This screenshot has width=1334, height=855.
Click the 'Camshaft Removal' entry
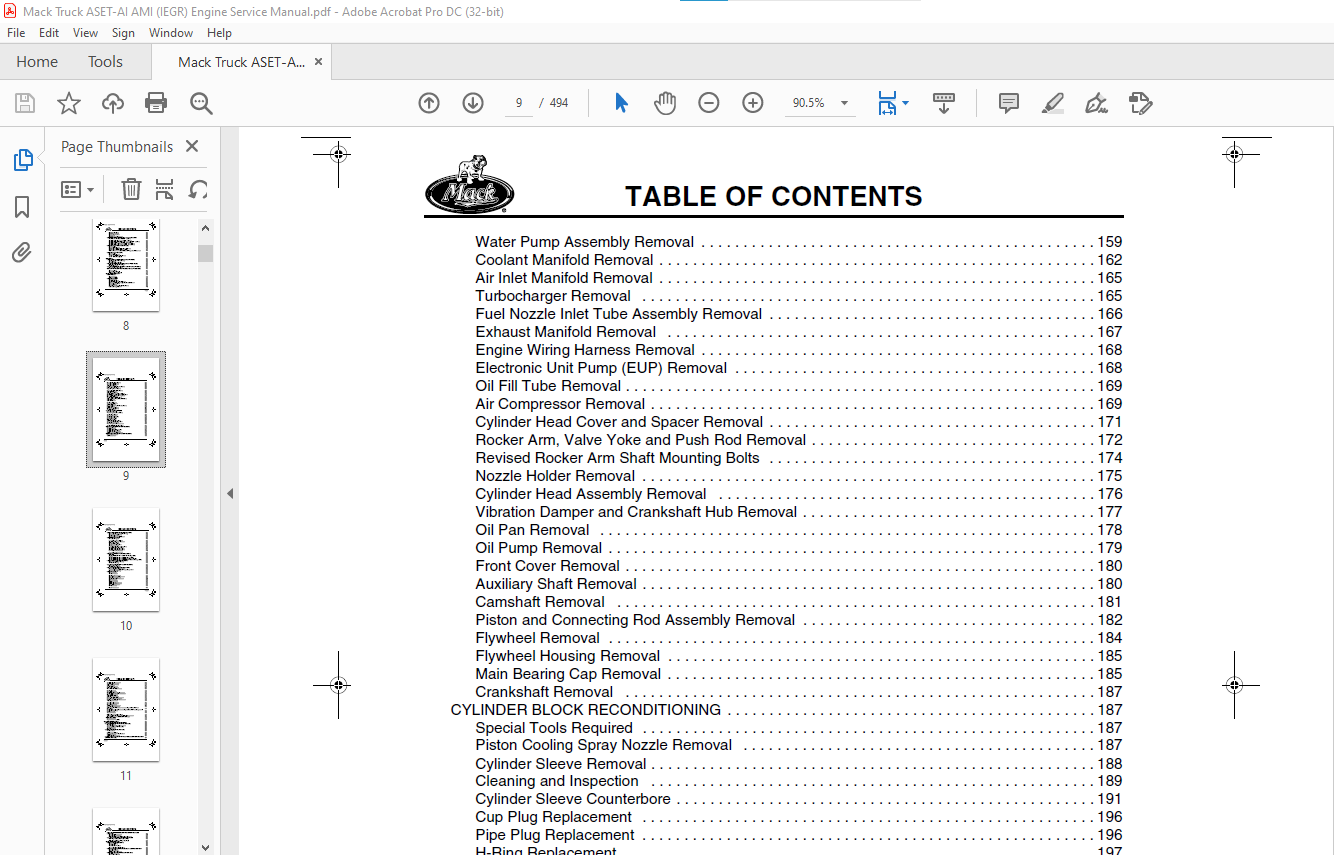[x=540, y=602]
